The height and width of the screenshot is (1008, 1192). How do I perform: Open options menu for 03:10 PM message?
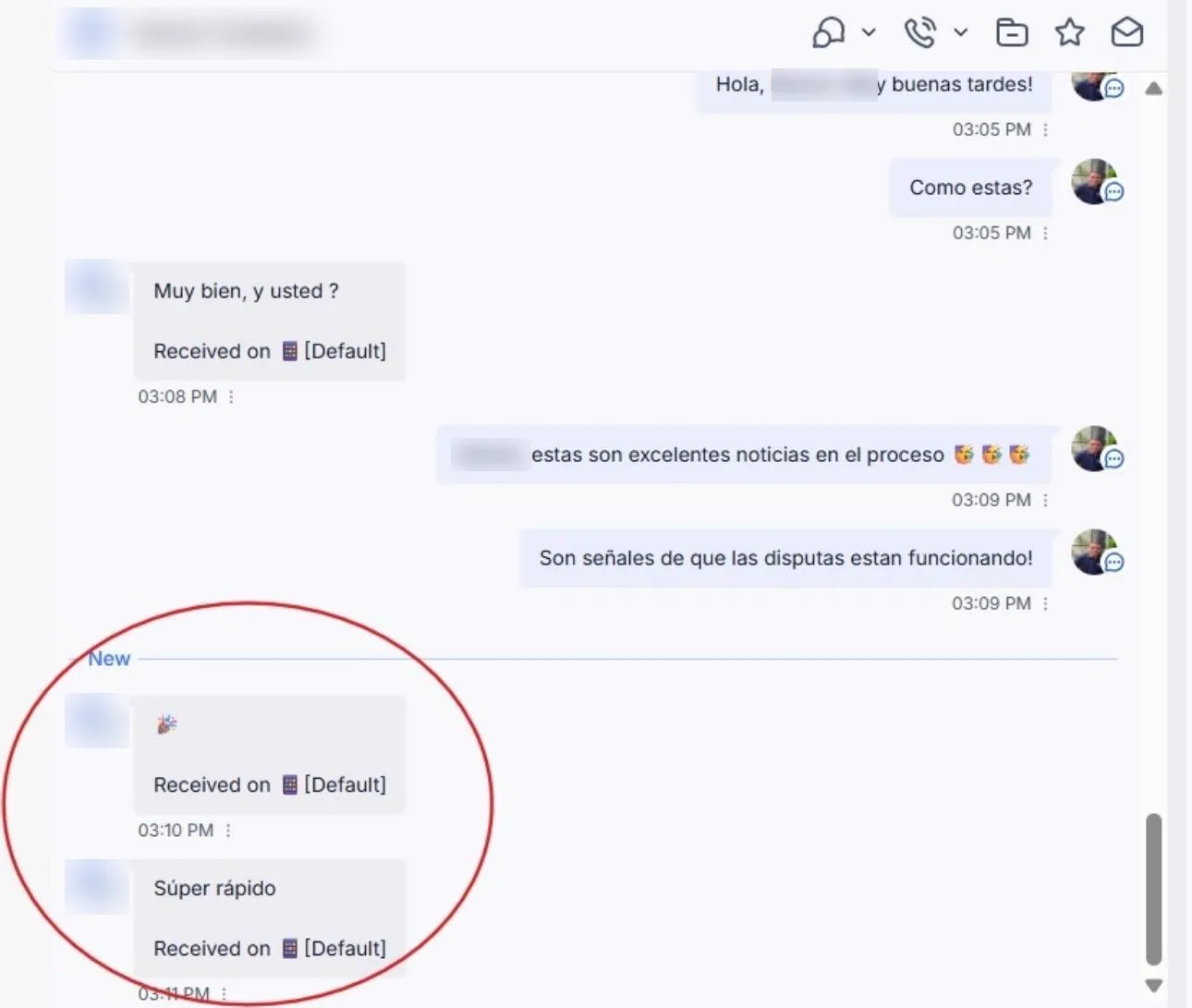(228, 831)
